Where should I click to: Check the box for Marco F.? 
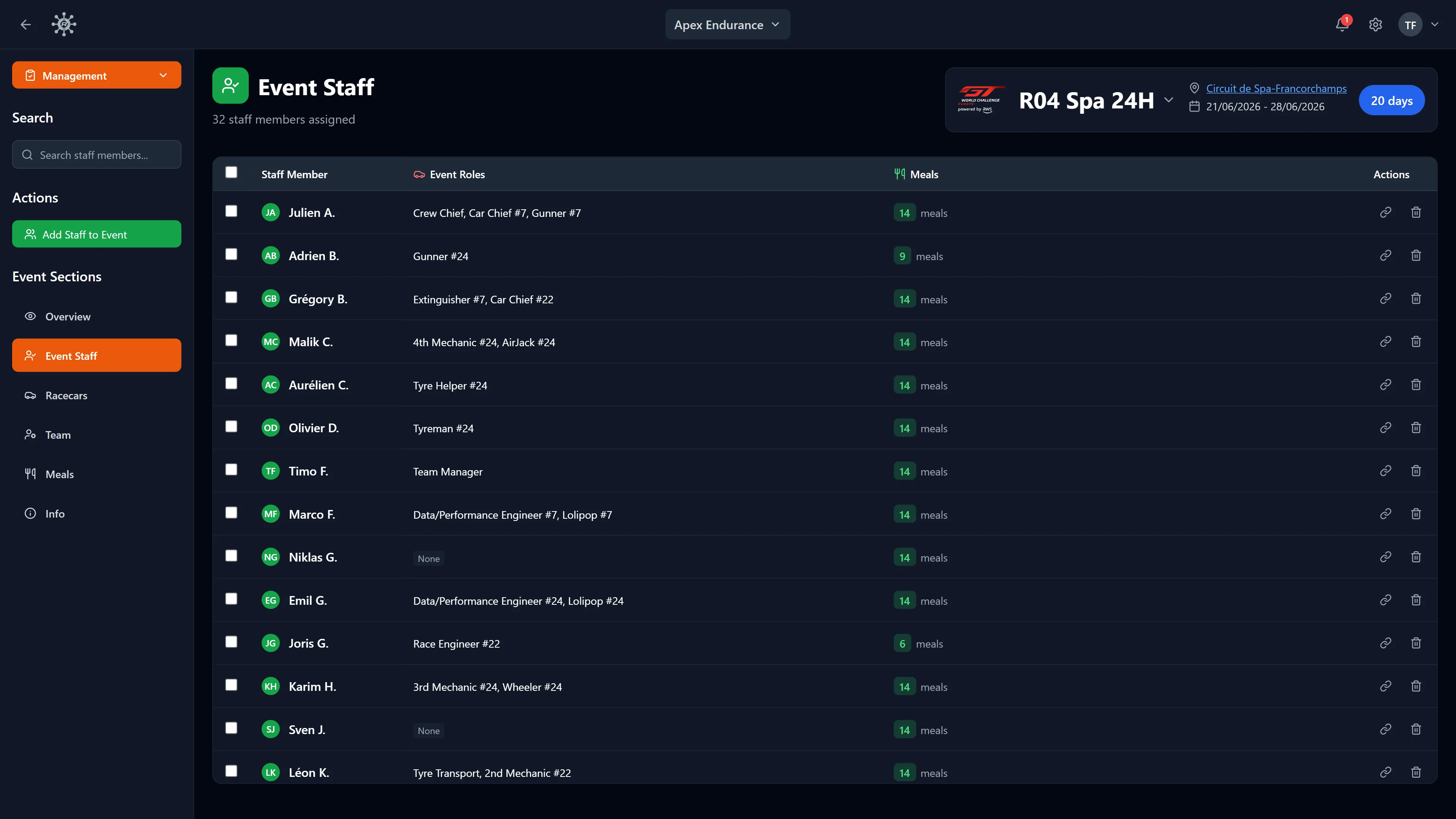pyautogui.click(x=231, y=513)
